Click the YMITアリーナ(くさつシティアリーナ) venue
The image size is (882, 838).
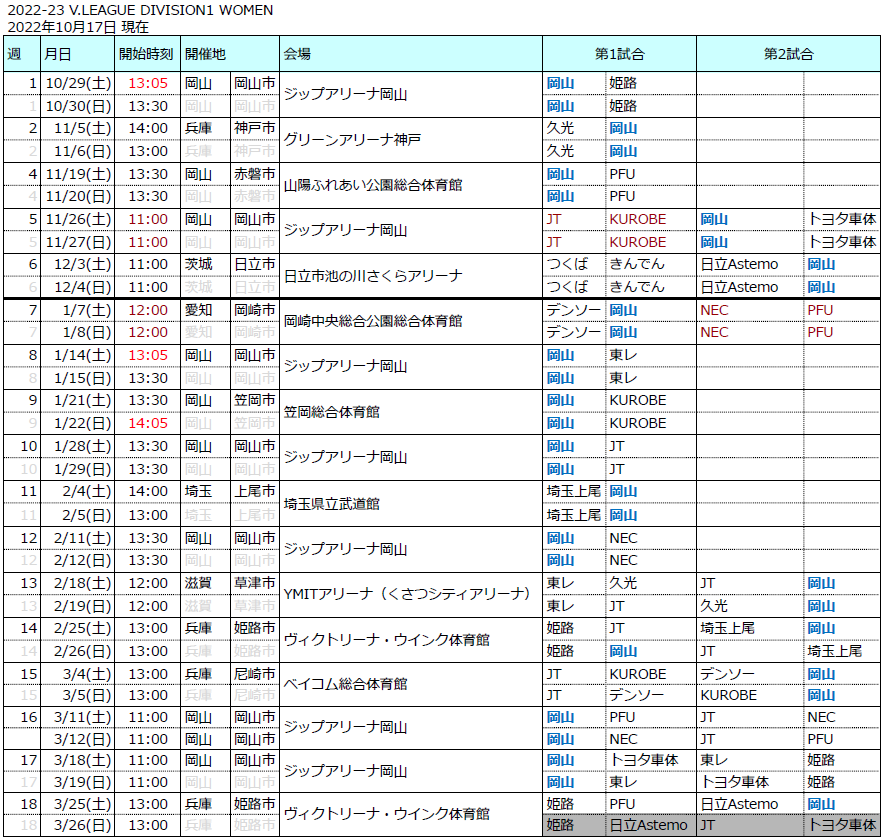tap(407, 594)
